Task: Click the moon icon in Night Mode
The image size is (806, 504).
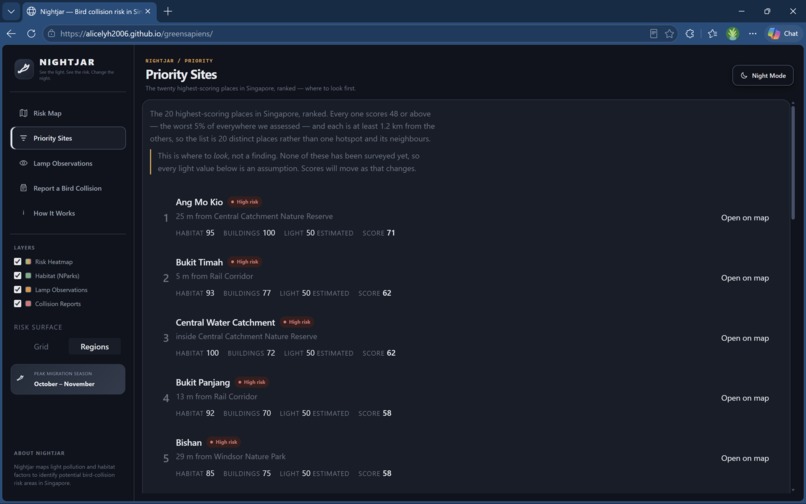Action: click(x=744, y=76)
